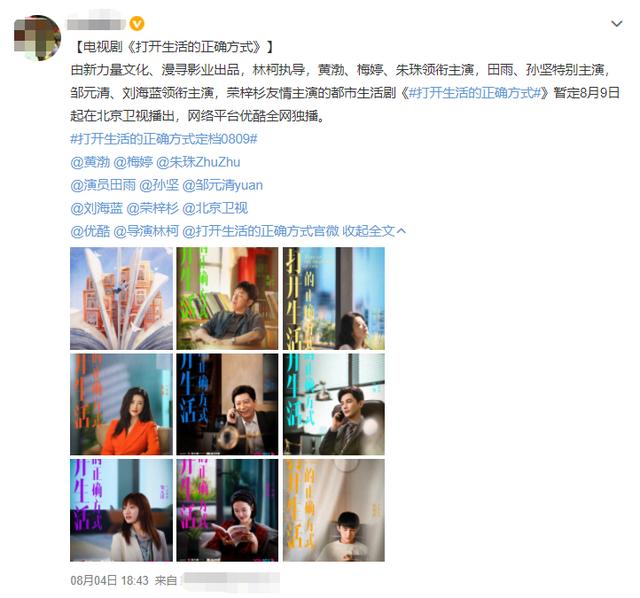Open the @北京卫视 mention

point(215,208)
